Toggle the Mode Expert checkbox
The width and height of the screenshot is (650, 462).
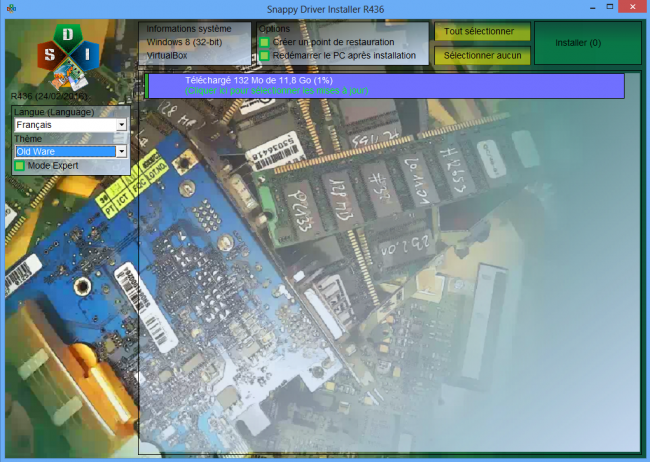click(19, 166)
